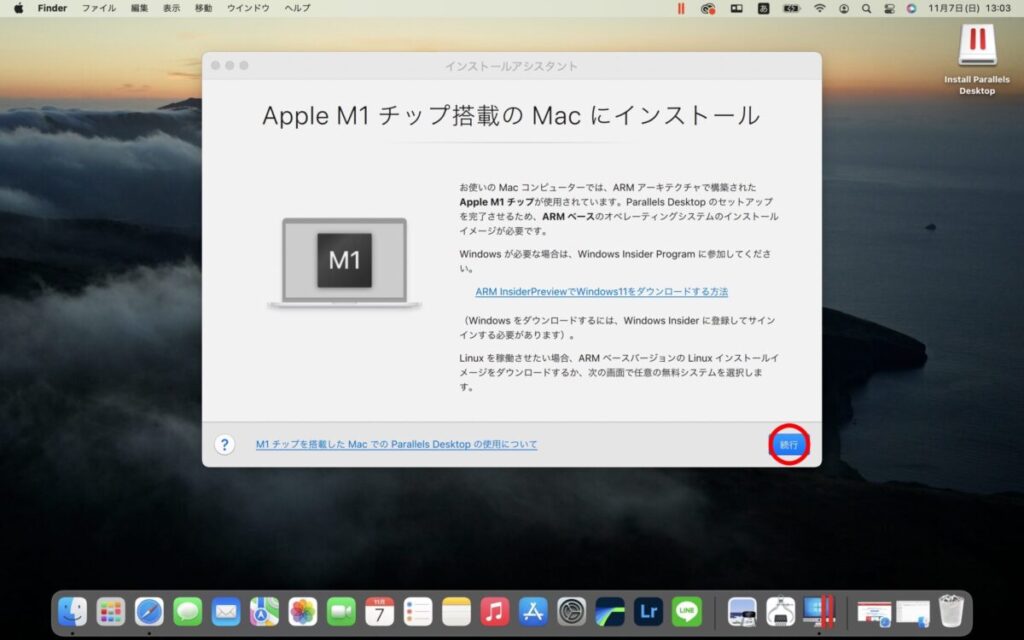The width and height of the screenshot is (1024, 640).
Task: Launch Music from the Dock
Action: (494, 612)
